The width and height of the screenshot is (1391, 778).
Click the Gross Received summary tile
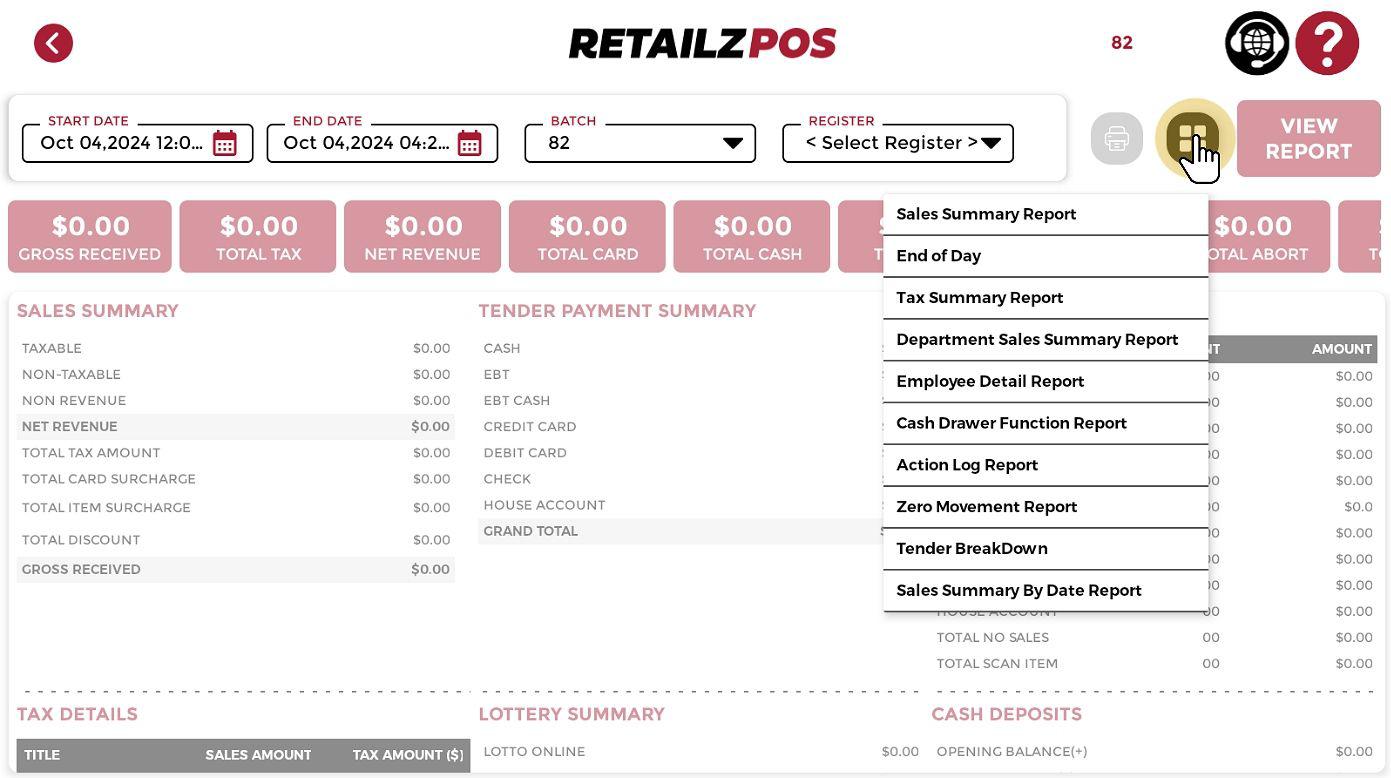(x=90, y=237)
